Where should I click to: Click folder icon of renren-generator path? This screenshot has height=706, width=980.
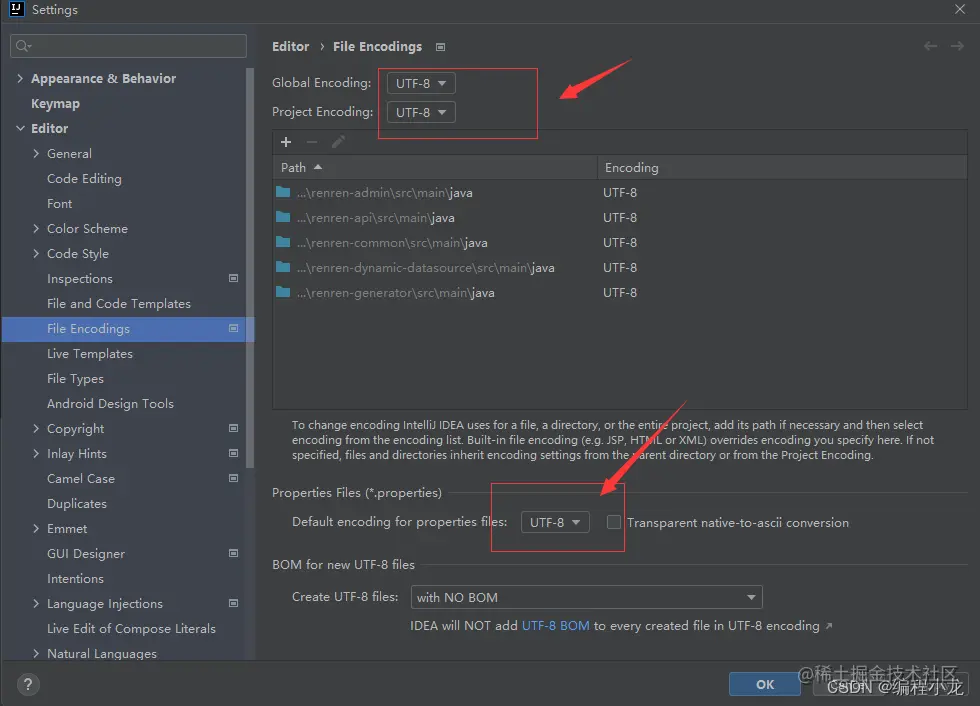283,292
